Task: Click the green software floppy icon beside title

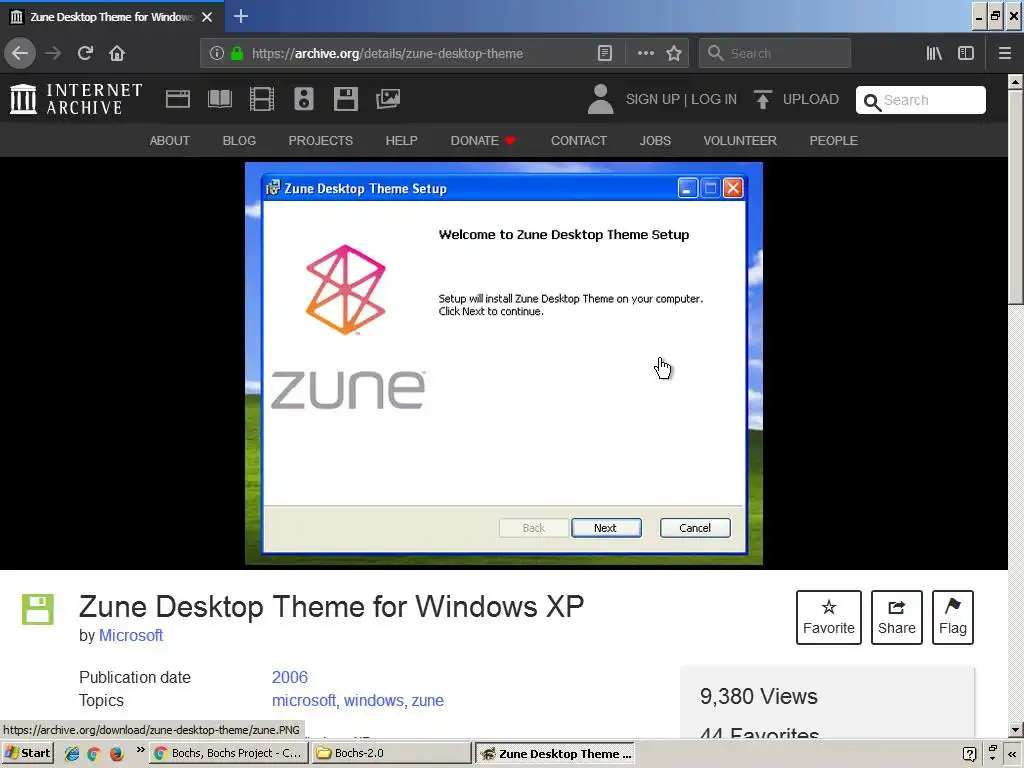Action: pos(38,609)
